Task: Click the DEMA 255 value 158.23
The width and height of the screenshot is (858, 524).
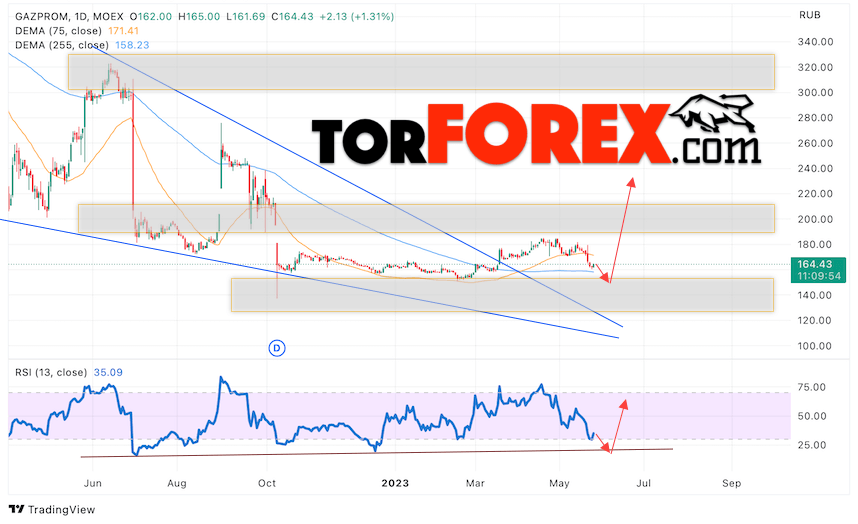Action: 132,45
